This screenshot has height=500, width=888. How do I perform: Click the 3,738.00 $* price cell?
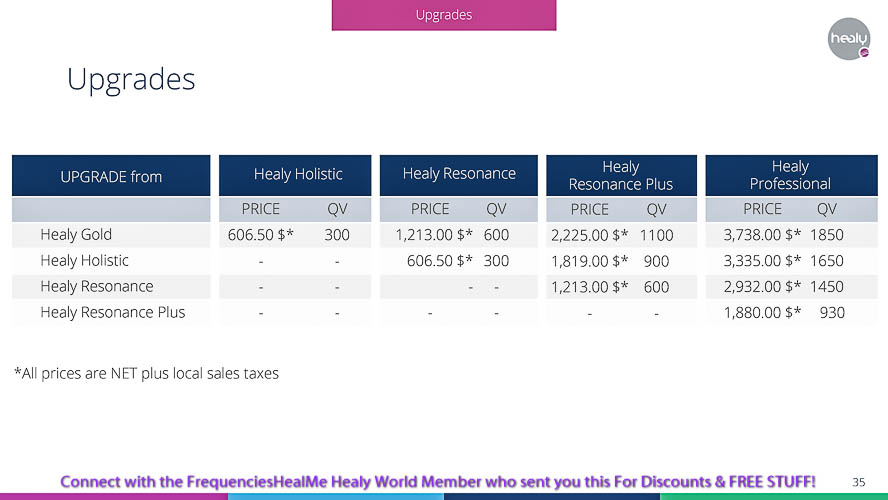pos(762,234)
